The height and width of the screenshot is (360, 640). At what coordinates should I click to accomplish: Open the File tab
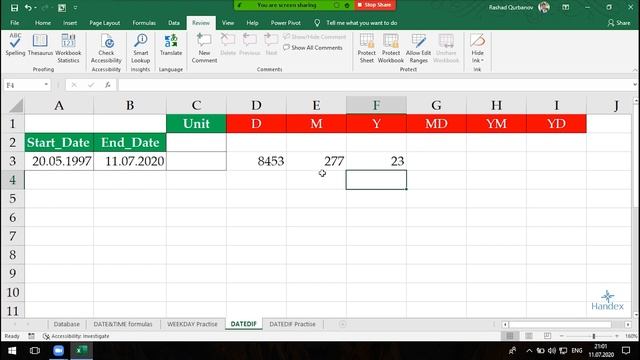tap(15, 23)
